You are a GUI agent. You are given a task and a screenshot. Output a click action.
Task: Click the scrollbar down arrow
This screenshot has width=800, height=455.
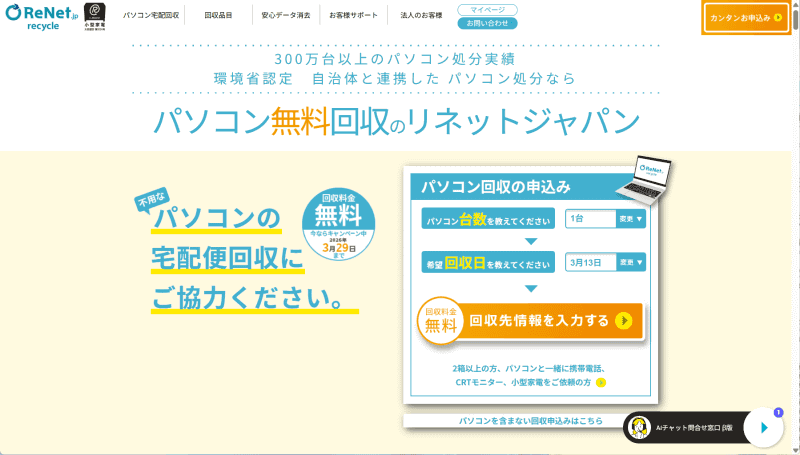click(x=795, y=449)
